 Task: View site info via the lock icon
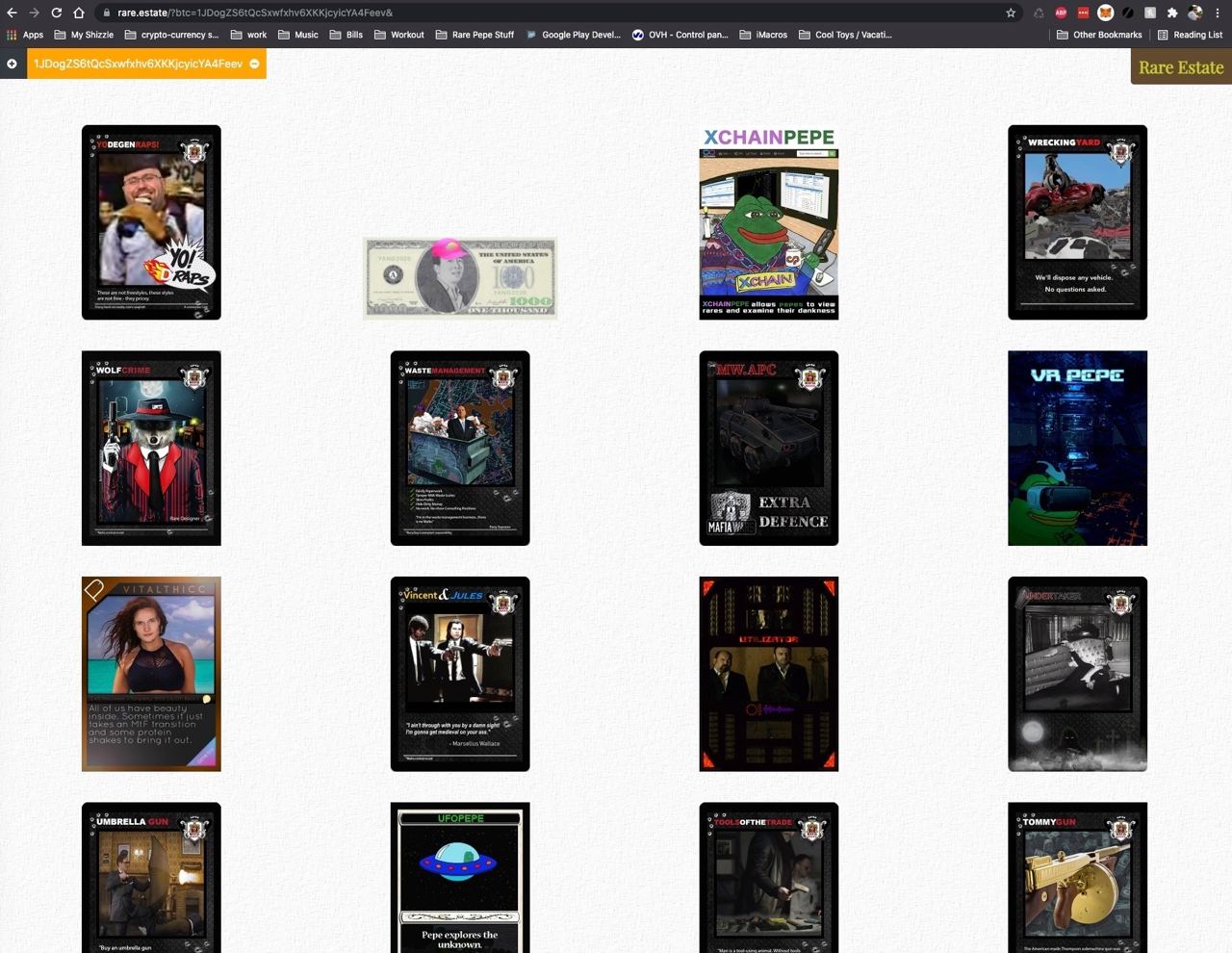coord(107,13)
